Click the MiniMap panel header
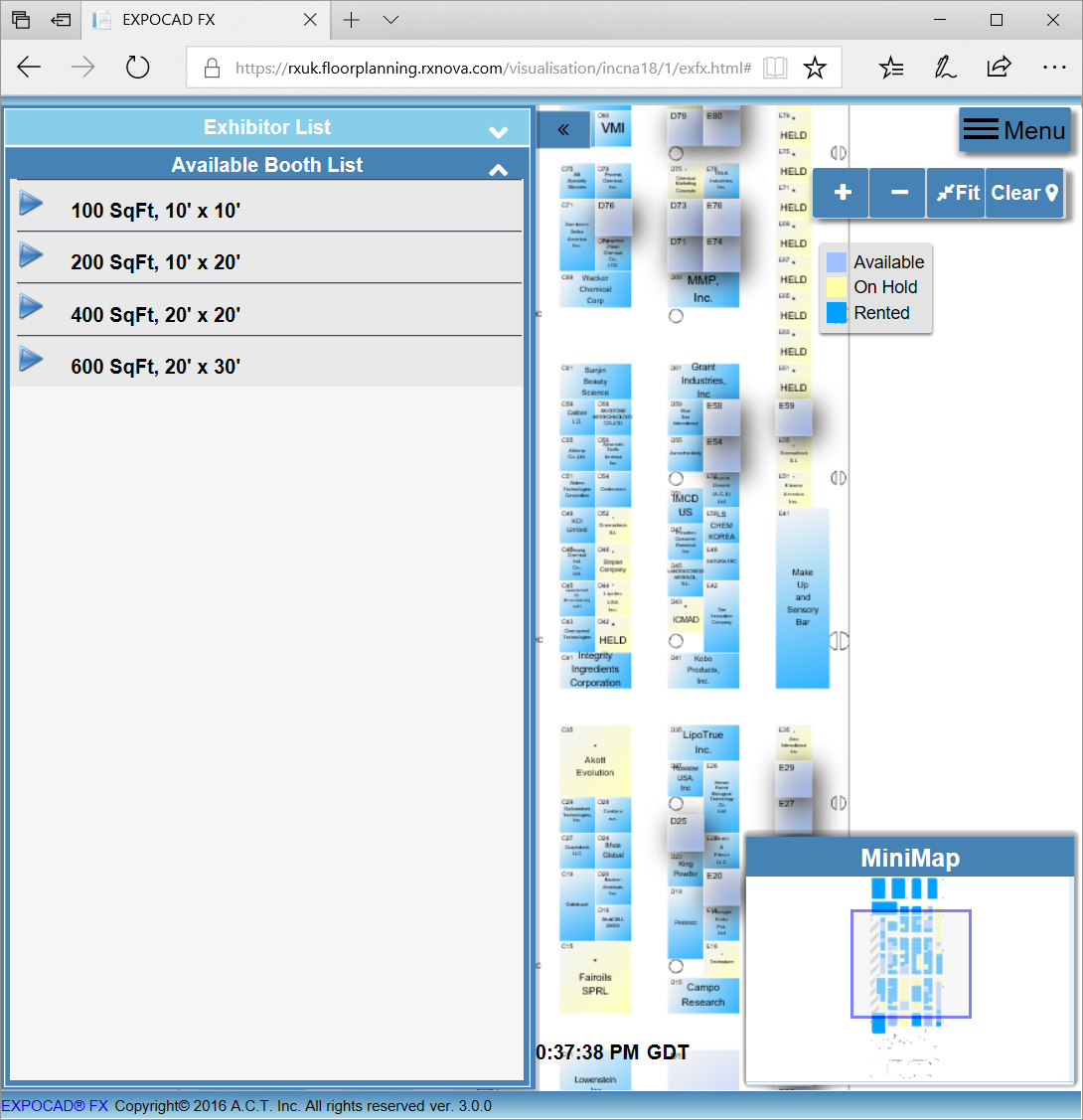This screenshot has height=1120, width=1083. click(910, 857)
